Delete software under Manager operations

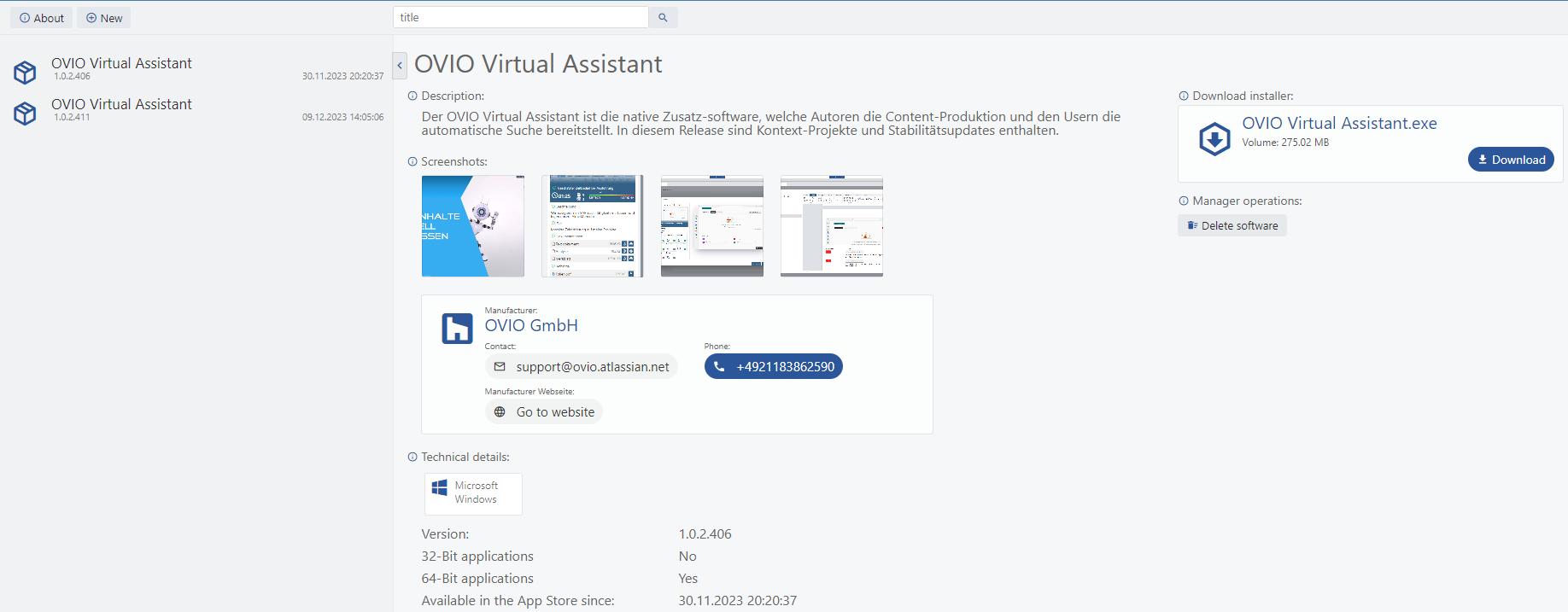(x=1232, y=225)
